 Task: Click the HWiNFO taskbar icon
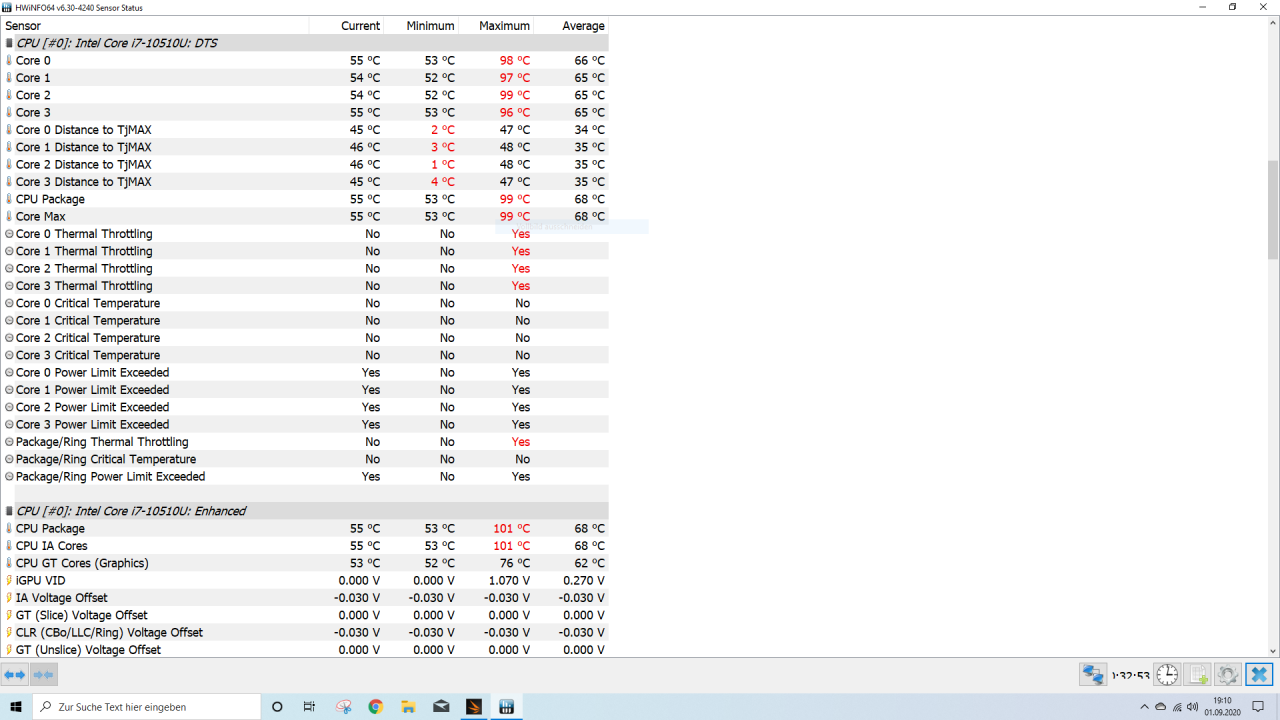pyautogui.click(x=506, y=707)
